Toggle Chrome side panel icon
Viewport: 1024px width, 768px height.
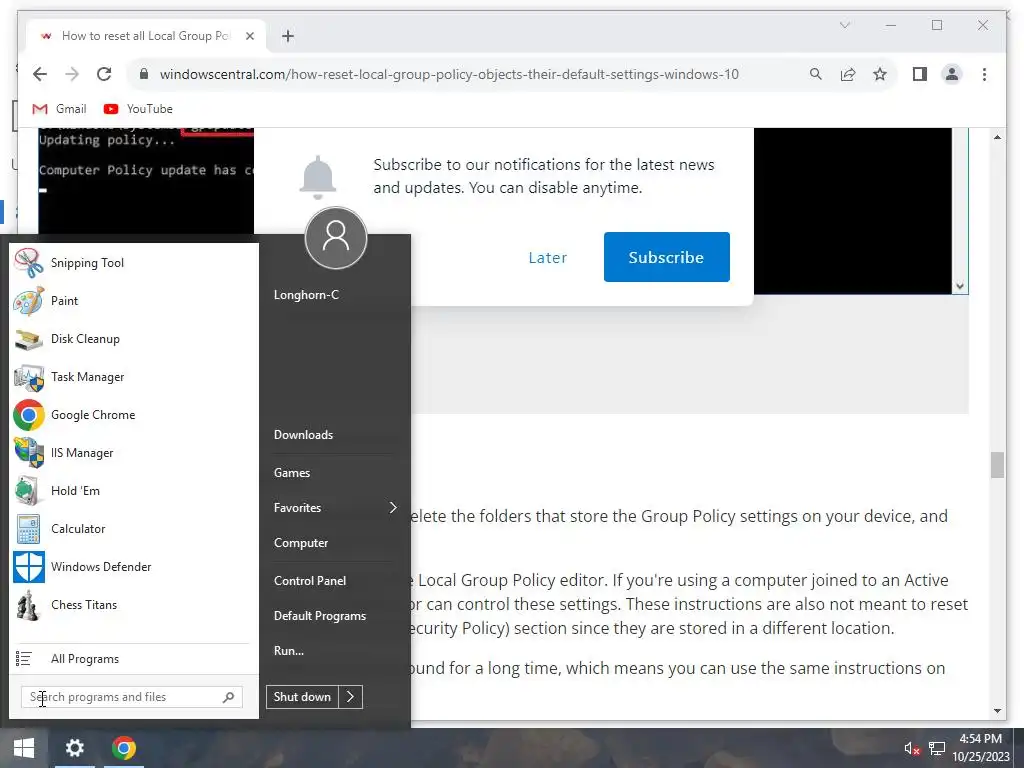pos(920,74)
